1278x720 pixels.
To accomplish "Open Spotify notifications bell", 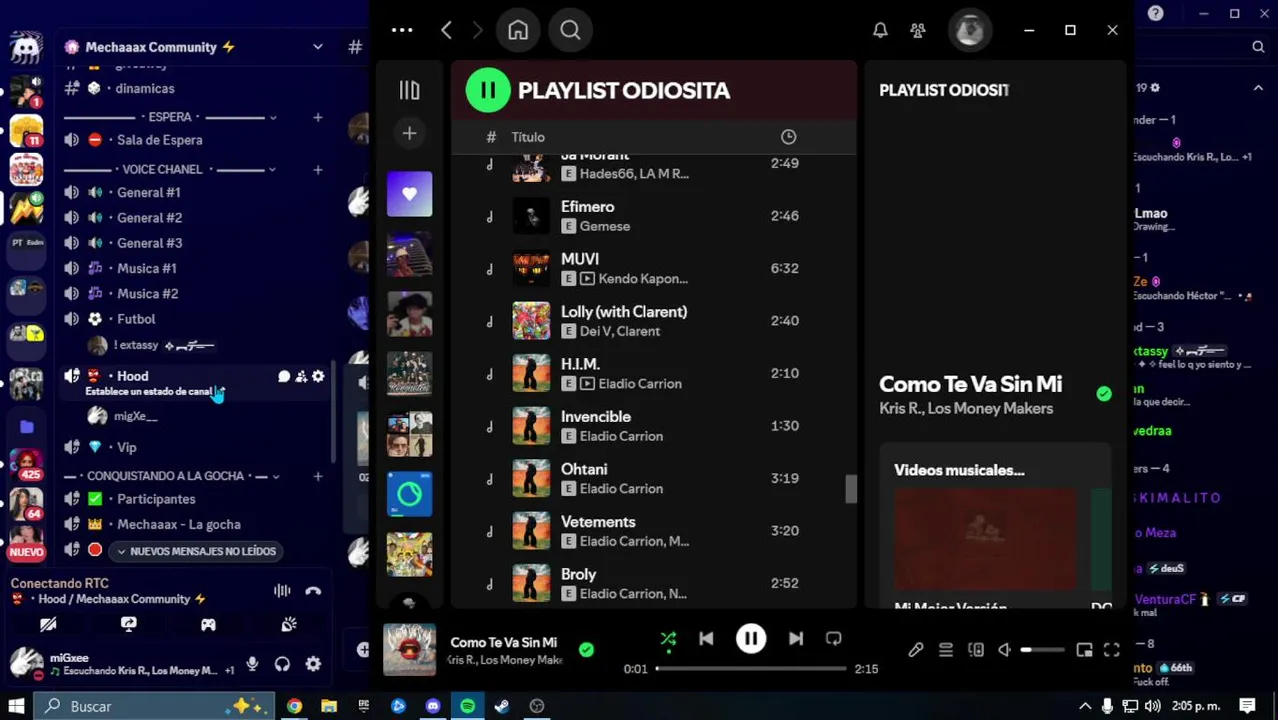I will (x=880, y=30).
